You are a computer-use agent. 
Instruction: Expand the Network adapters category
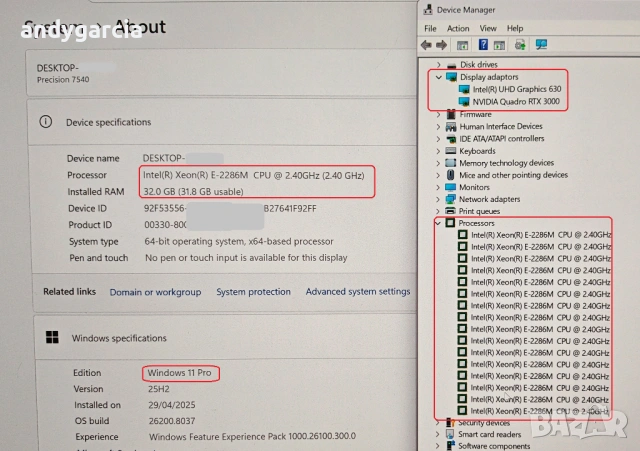pyautogui.click(x=438, y=199)
